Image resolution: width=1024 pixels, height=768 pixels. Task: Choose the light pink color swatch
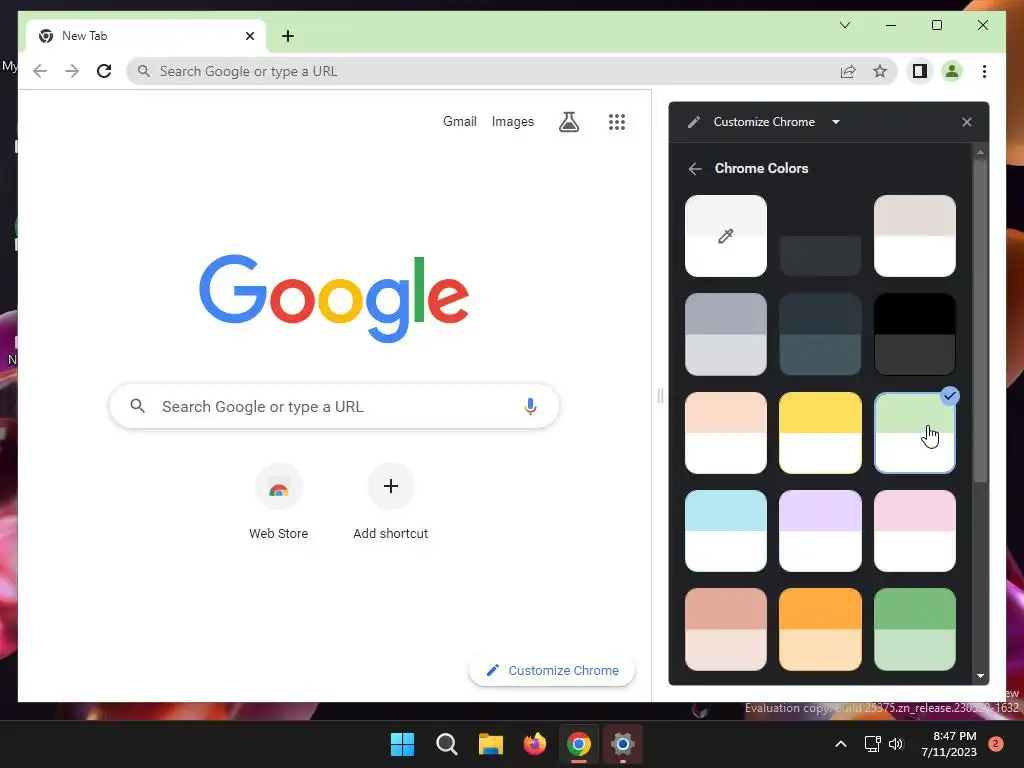(914, 531)
